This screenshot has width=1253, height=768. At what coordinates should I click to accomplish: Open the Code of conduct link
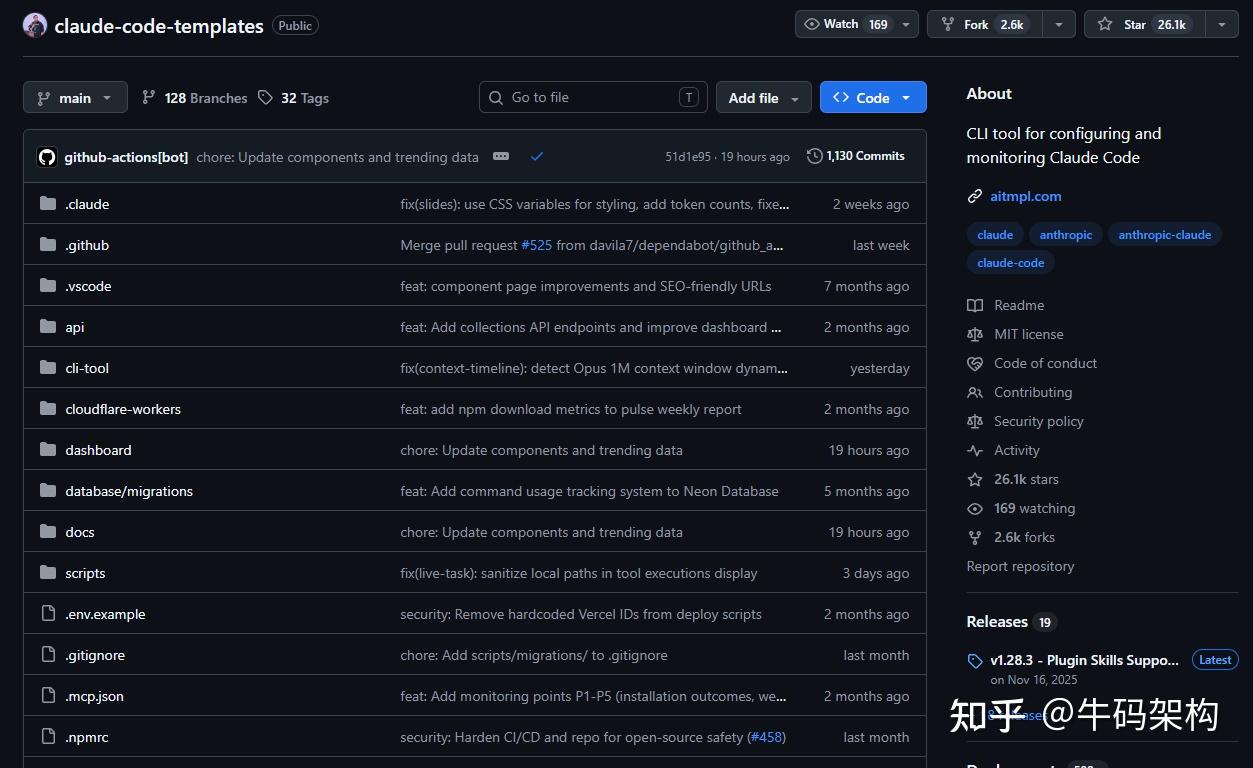tap(1045, 364)
